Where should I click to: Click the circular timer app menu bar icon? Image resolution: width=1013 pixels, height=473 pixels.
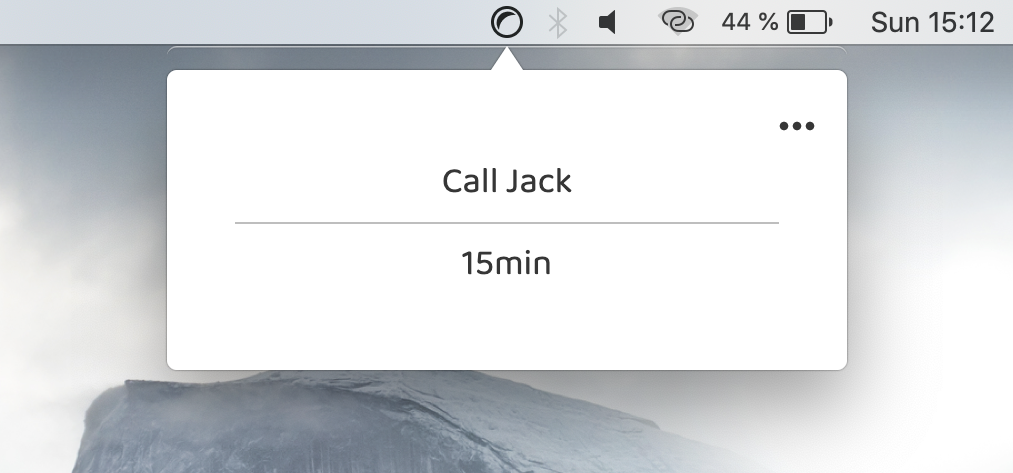click(506, 22)
